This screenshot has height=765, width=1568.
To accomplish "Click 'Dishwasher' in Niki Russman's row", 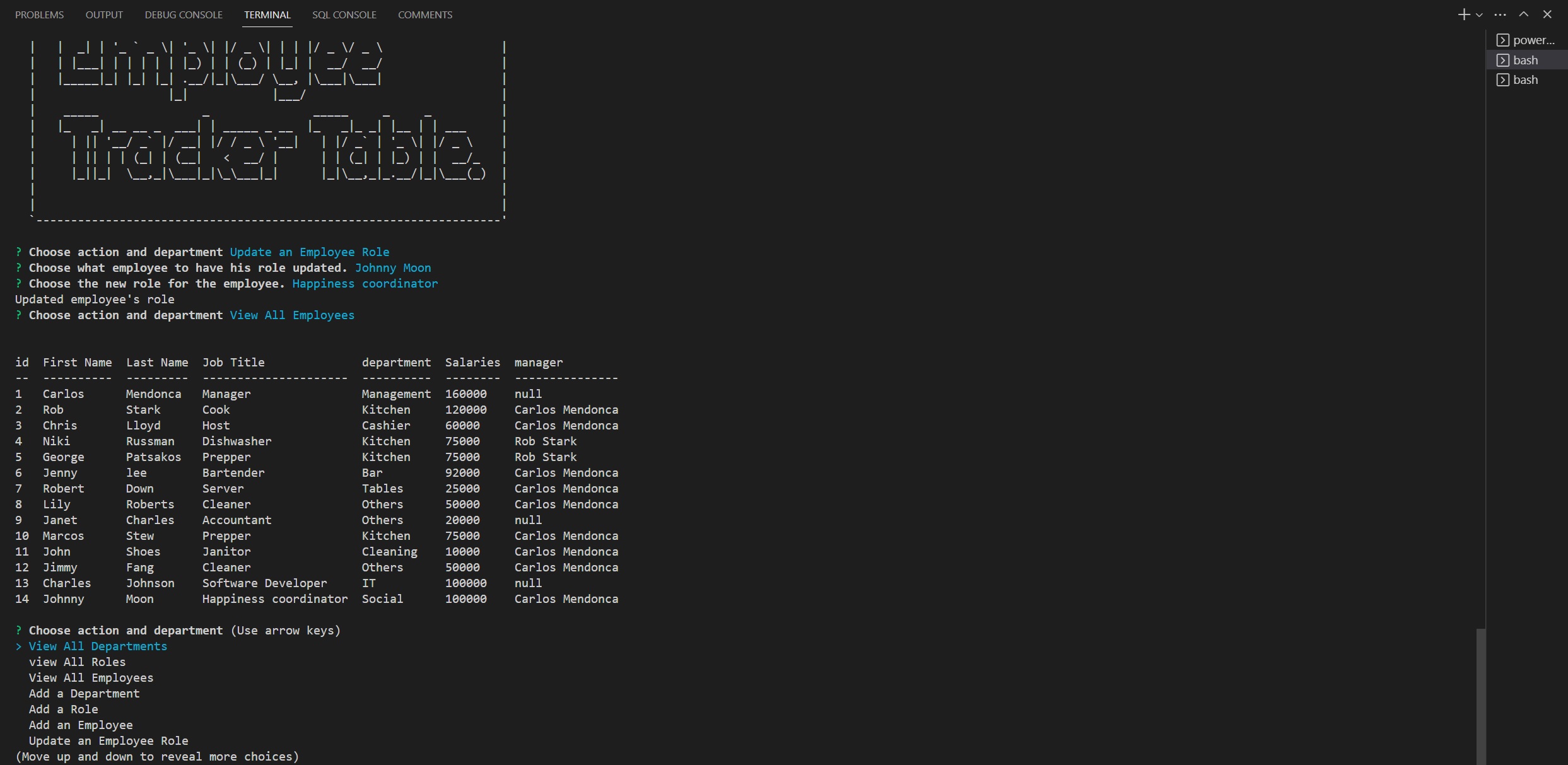I will [x=237, y=441].
